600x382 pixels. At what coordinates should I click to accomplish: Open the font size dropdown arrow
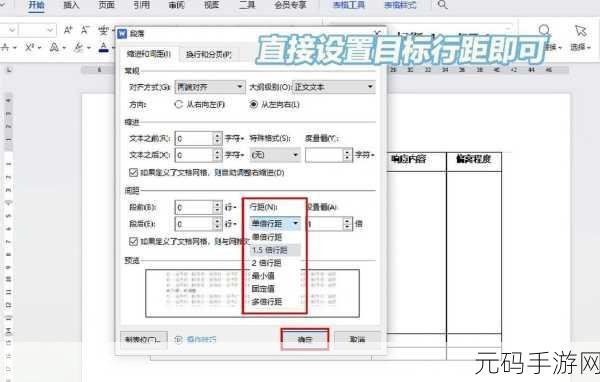pos(50,29)
